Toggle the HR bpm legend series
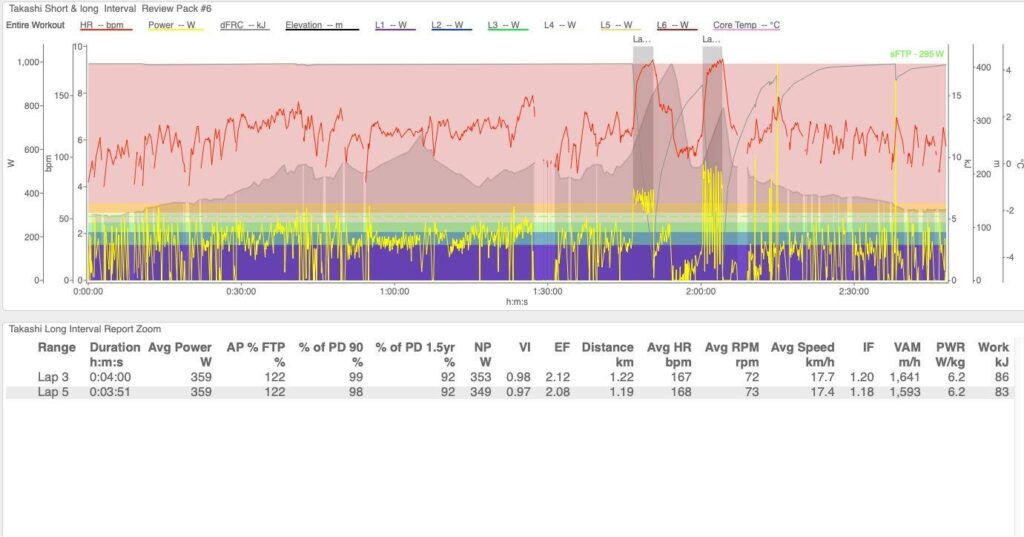Image resolution: width=1024 pixels, height=537 pixels. 105,24
